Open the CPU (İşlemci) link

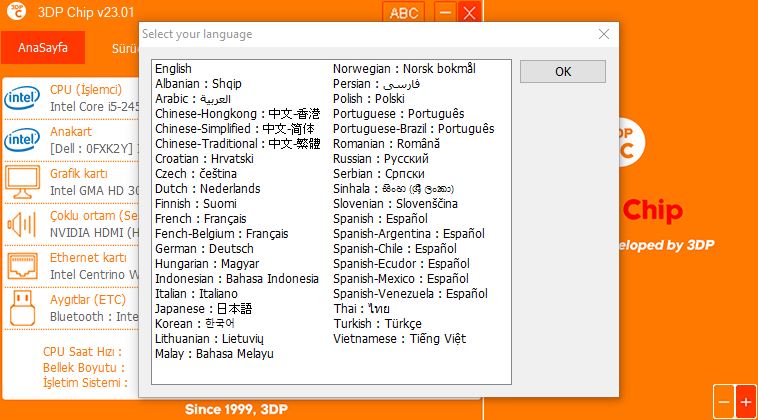tap(86, 89)
